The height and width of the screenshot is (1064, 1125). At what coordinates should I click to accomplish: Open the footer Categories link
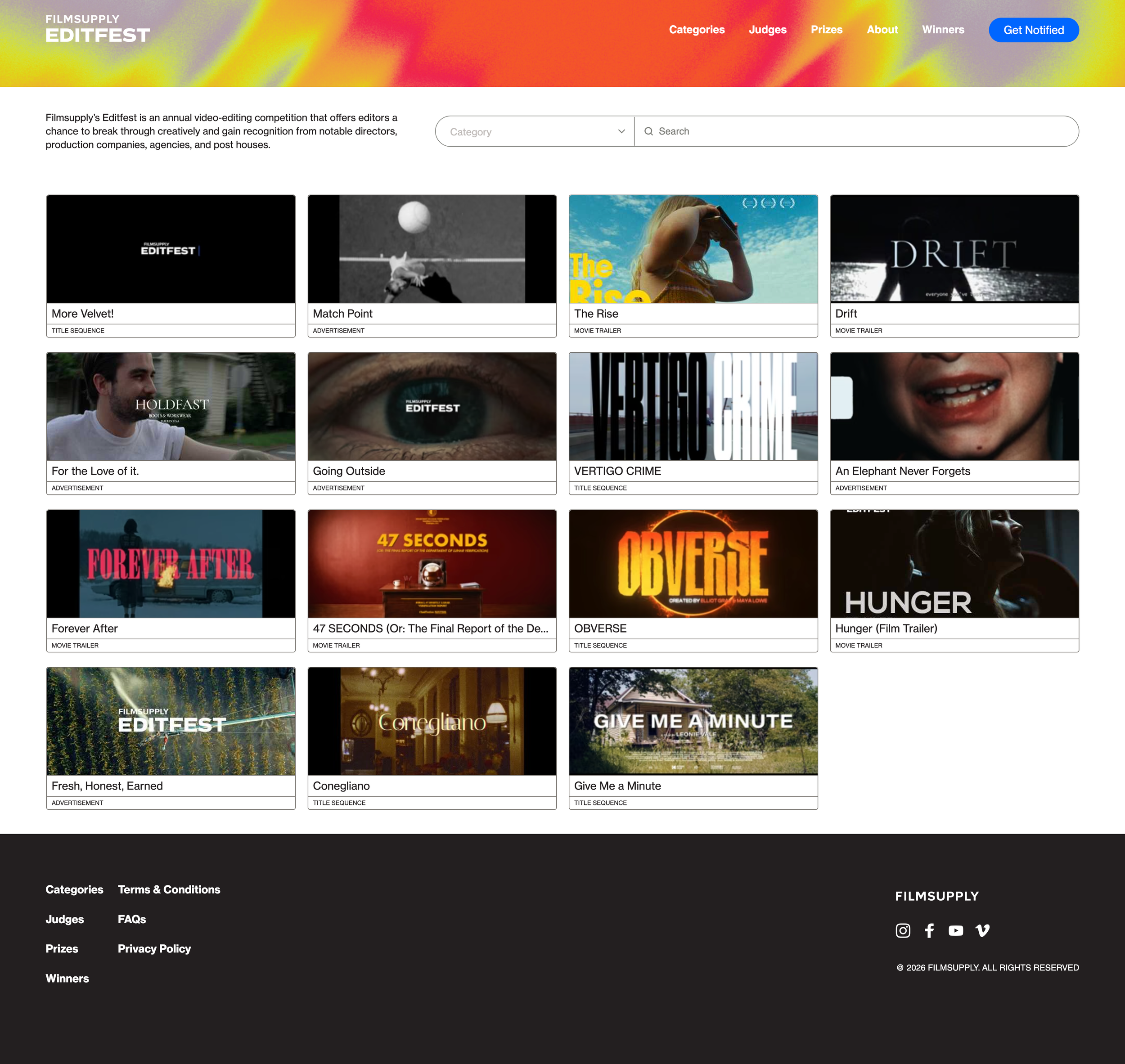74,889
